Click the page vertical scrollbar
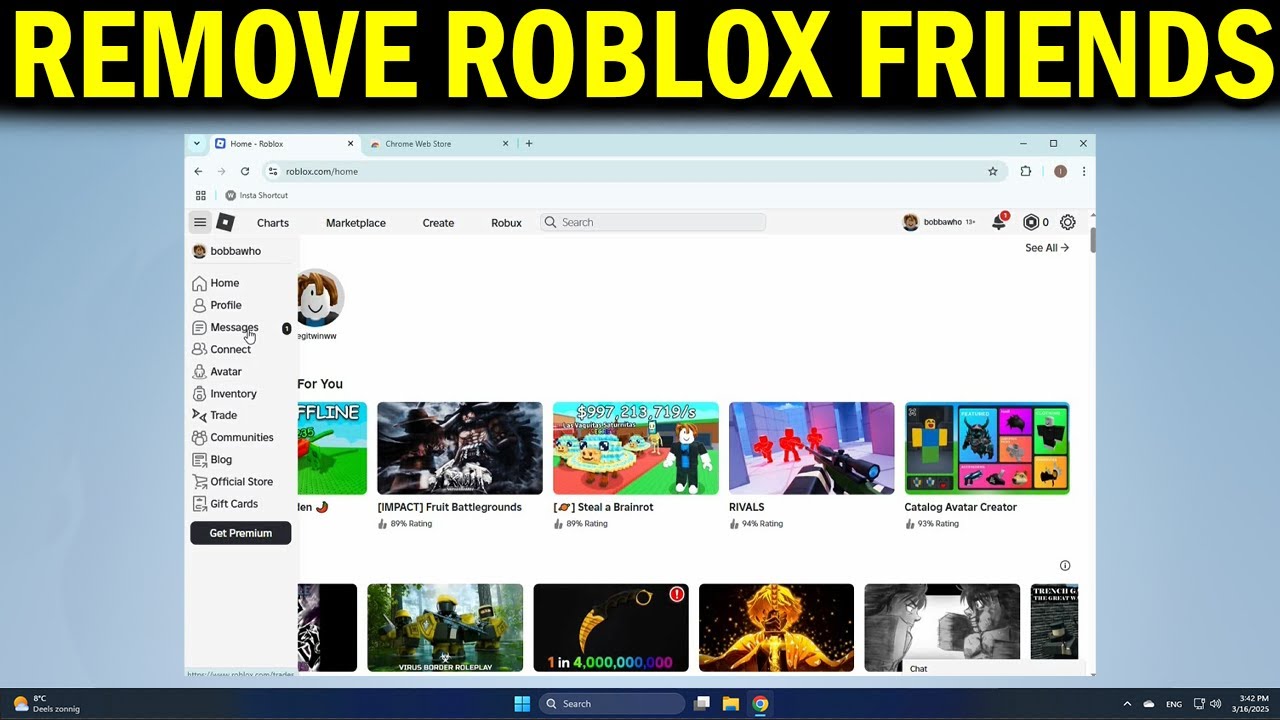1280x720 pixels. (x=1092, y=240)
